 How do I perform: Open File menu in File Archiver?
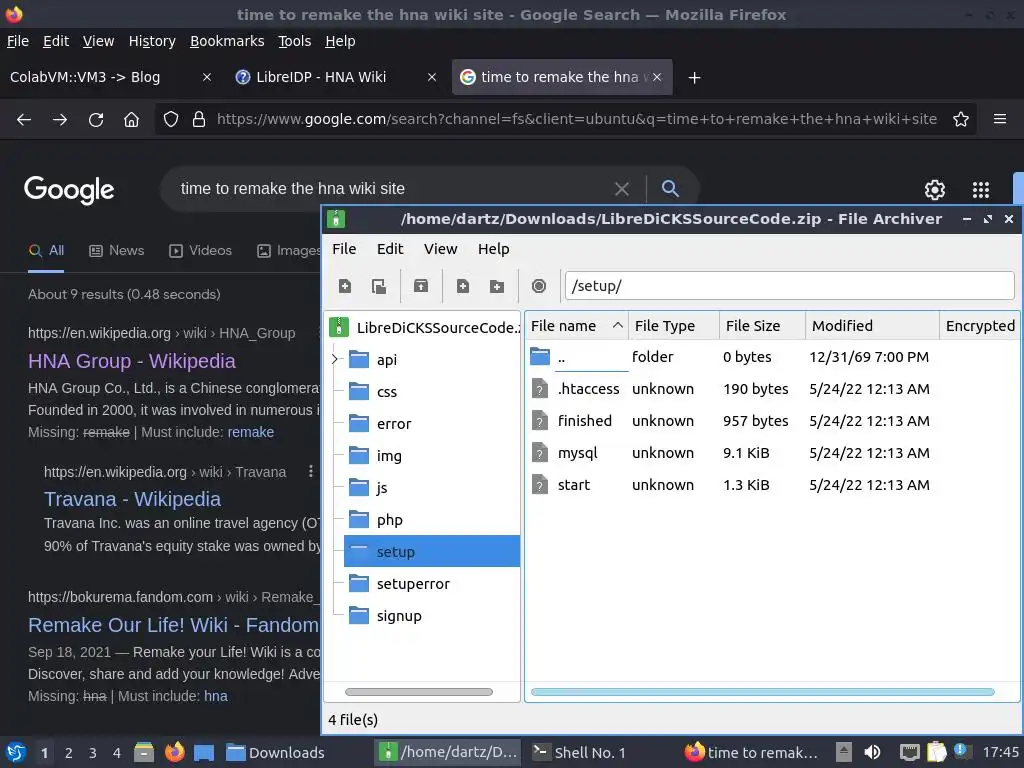coord(344,249)
